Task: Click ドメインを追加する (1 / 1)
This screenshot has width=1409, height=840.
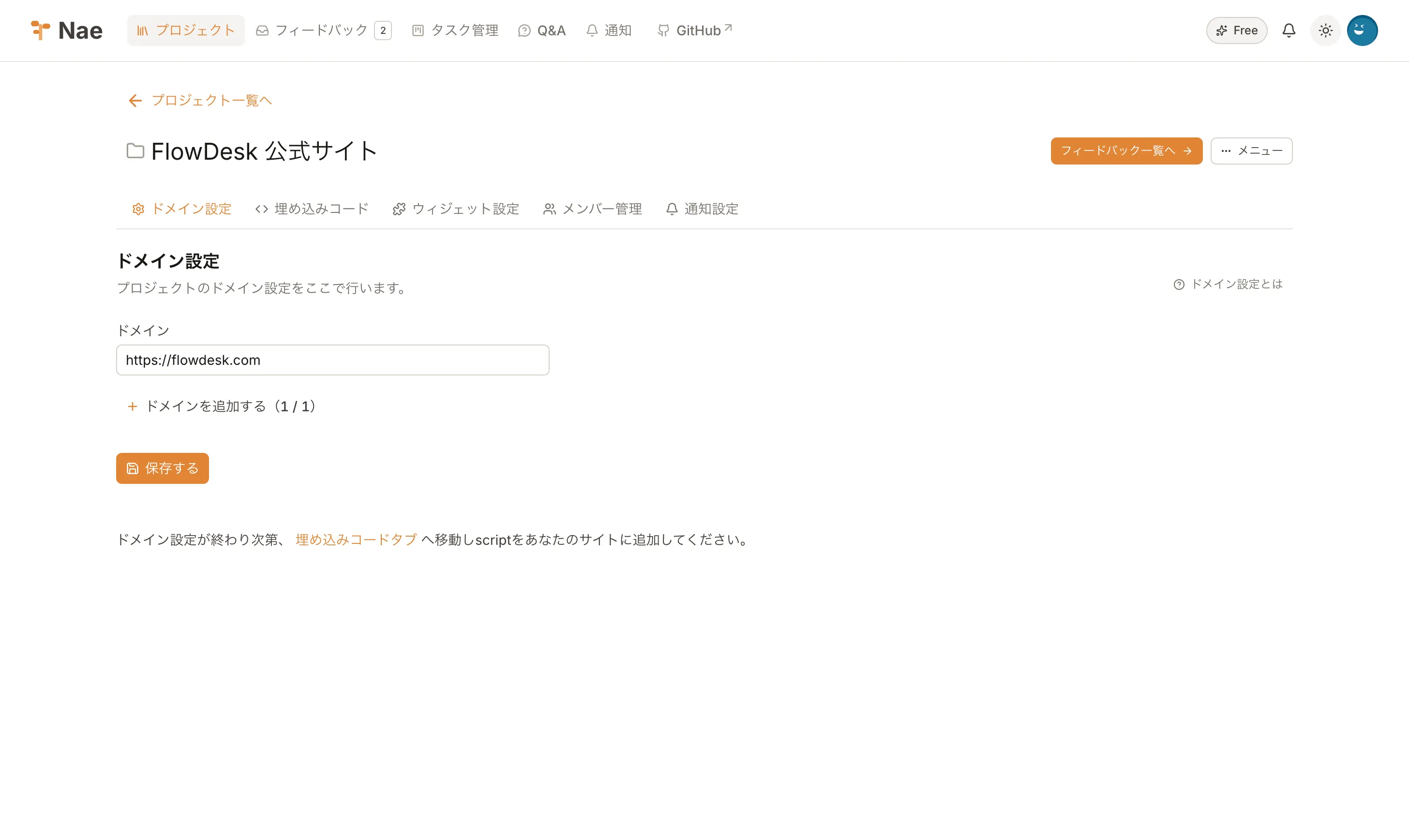Action: tap(222, 406)
